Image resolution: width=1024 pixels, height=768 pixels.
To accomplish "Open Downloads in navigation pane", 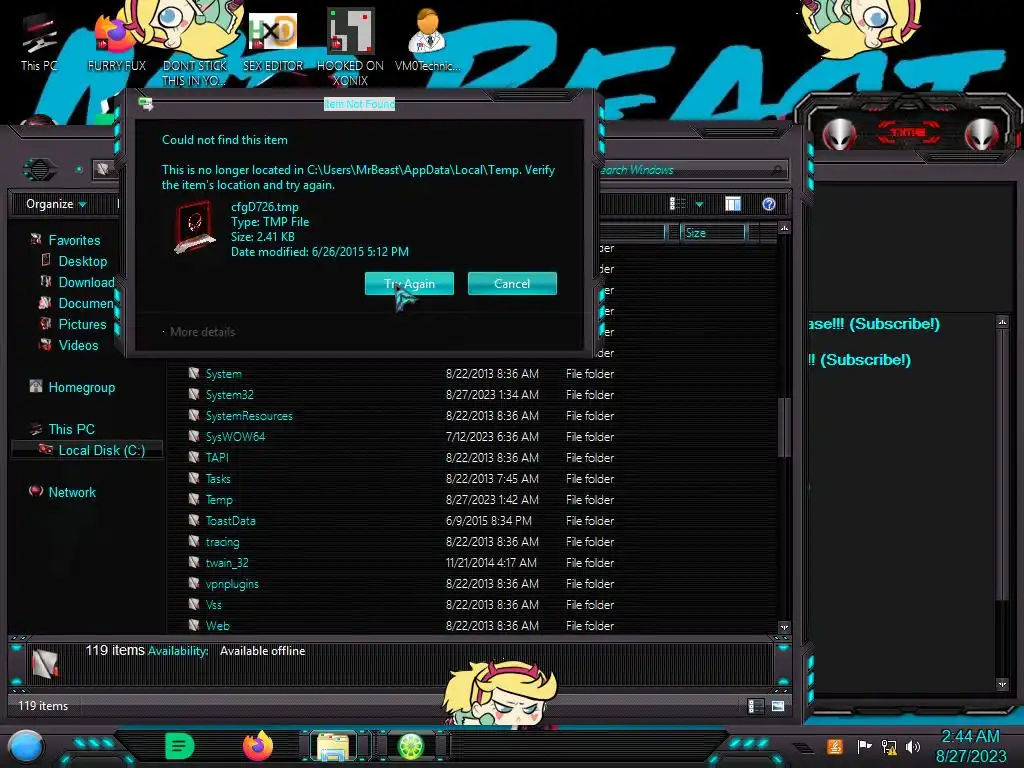I will pos(86,282).
